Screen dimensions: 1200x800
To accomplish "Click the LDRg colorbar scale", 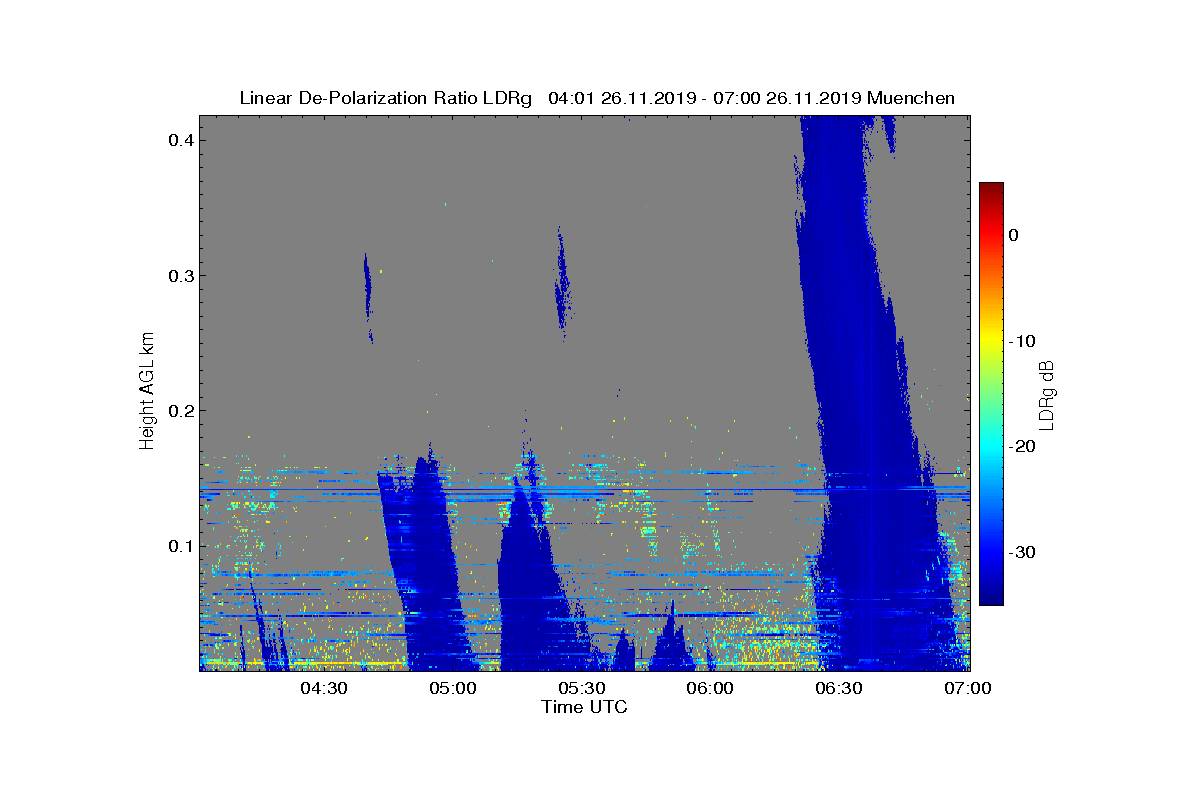I will point(991,394).
